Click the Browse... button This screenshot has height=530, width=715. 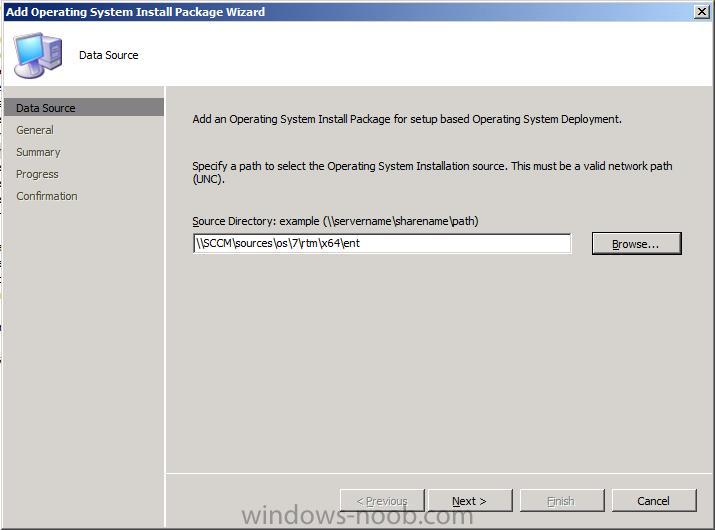coord(636,244)
